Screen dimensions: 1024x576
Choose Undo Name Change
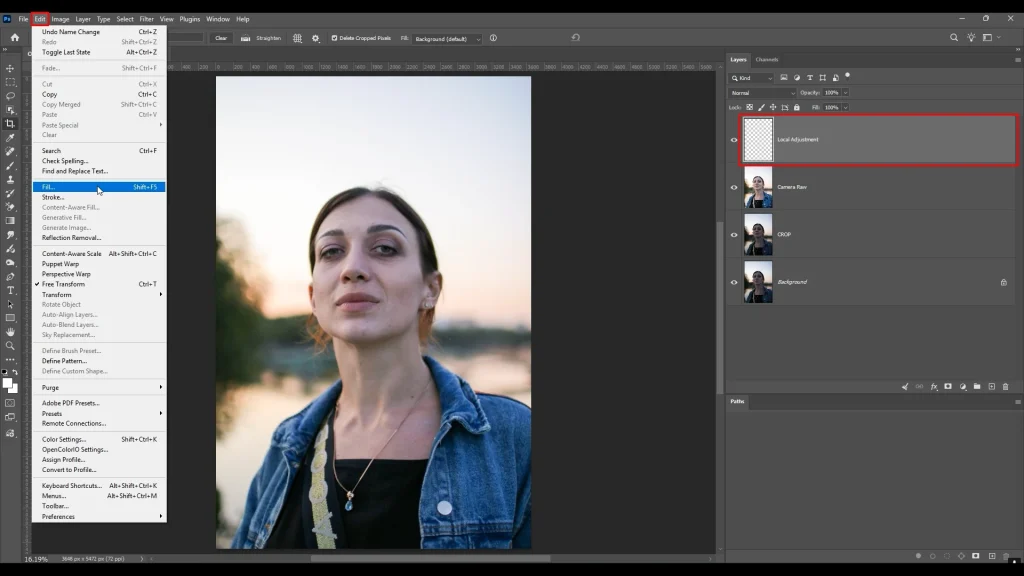click(99, 31)
